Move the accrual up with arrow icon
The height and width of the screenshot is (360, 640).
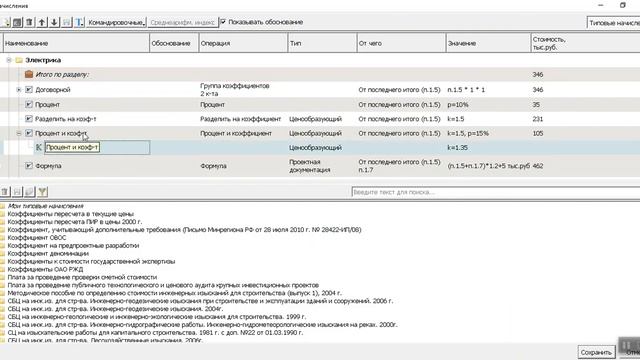pyautogui.click(x=42, y=22)
